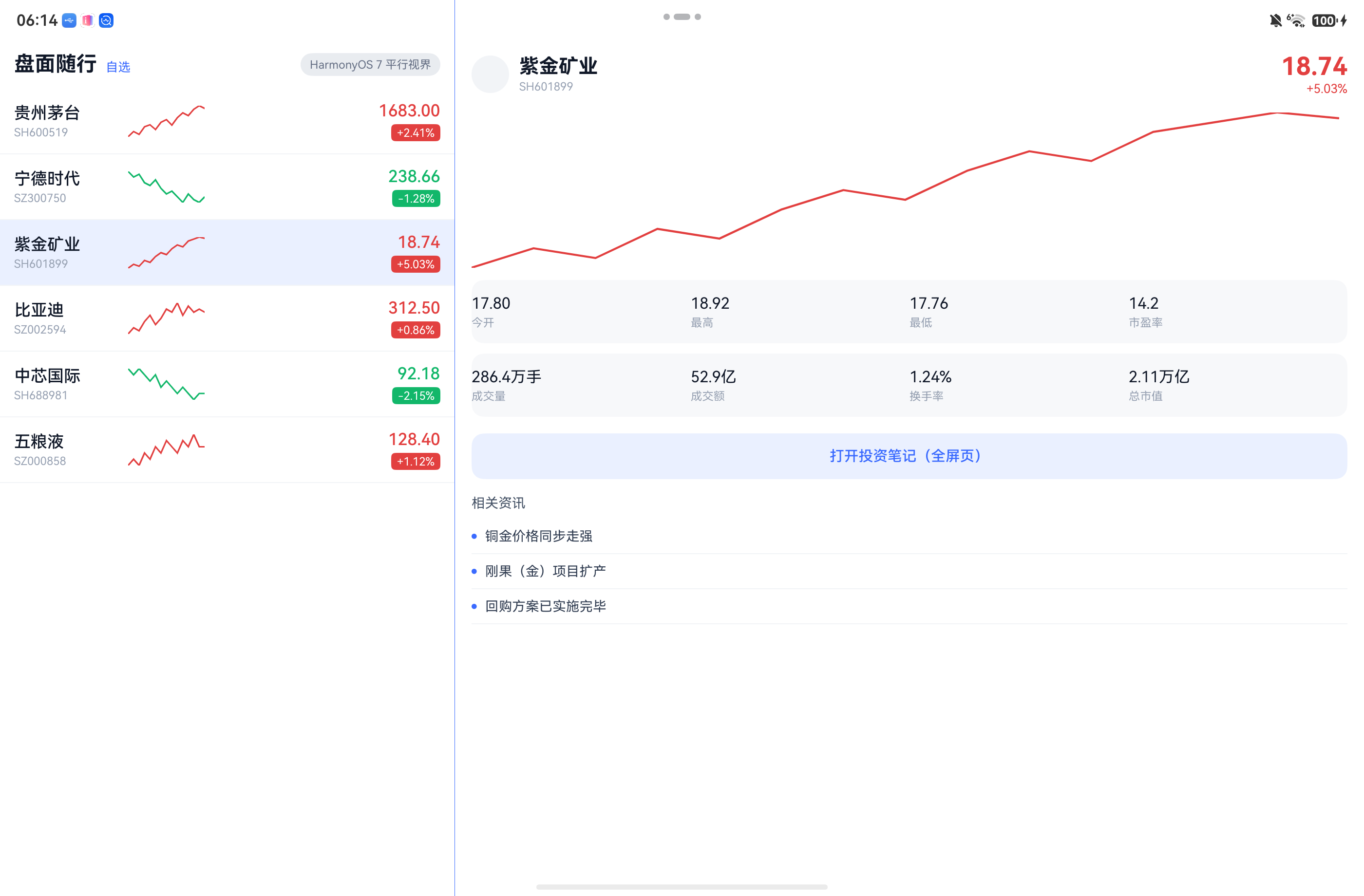Tap the pink app status bar icon

88,20
